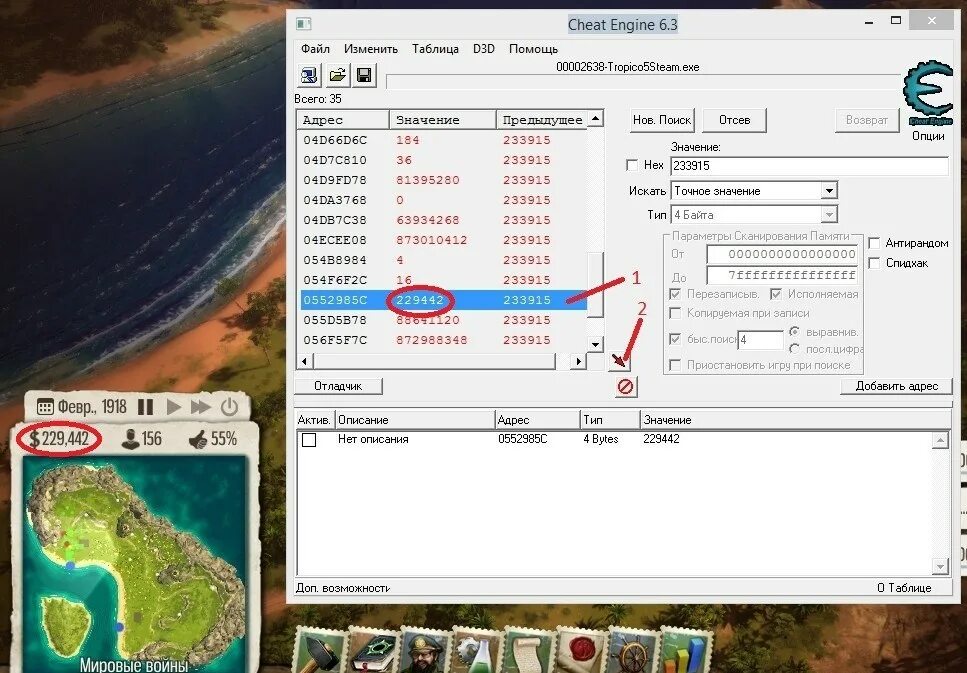Toggle Копируемая при записи checkbox
This screenshot has height=673, width=967.
675,313
